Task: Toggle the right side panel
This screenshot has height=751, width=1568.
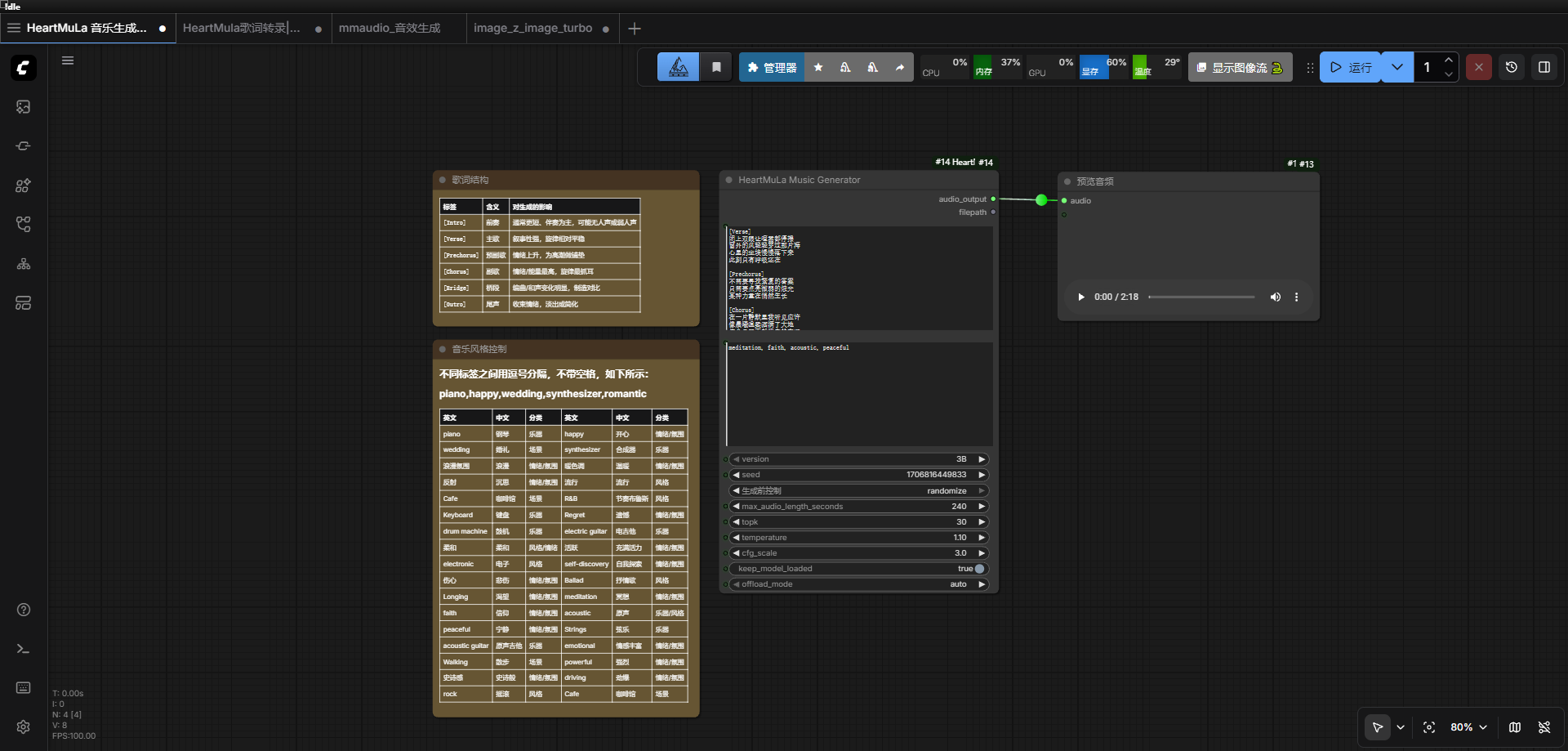Action: (x=1543, y=68)
